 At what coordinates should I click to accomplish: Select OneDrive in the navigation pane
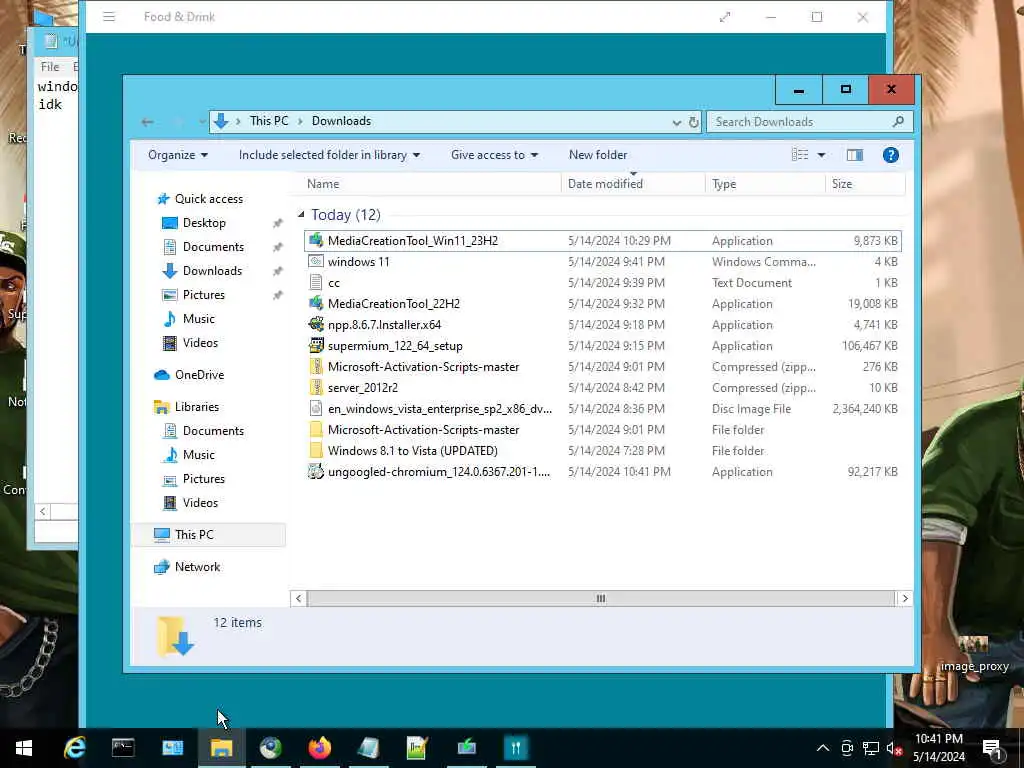(199, 374)
